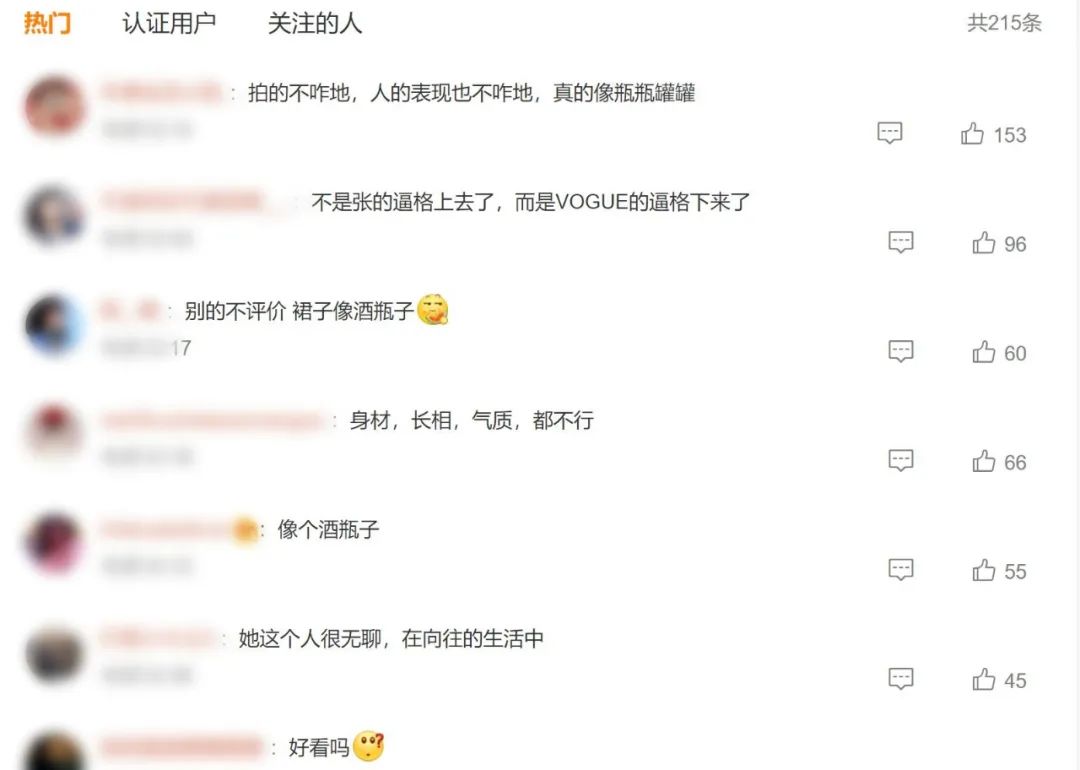Reply to the 她这个人很无聊 comment
The image size is (1080, 770).
[x=901, y=678]
